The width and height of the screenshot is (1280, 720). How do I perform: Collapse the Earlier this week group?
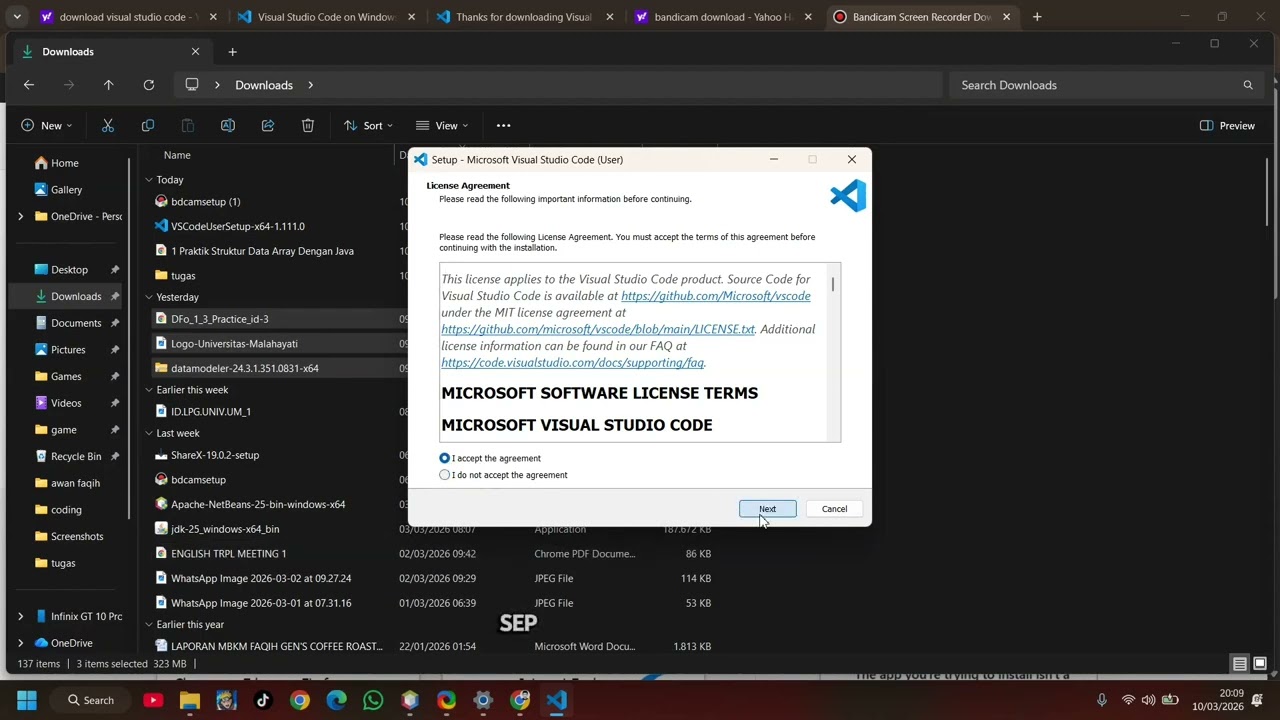pos(148,390)
